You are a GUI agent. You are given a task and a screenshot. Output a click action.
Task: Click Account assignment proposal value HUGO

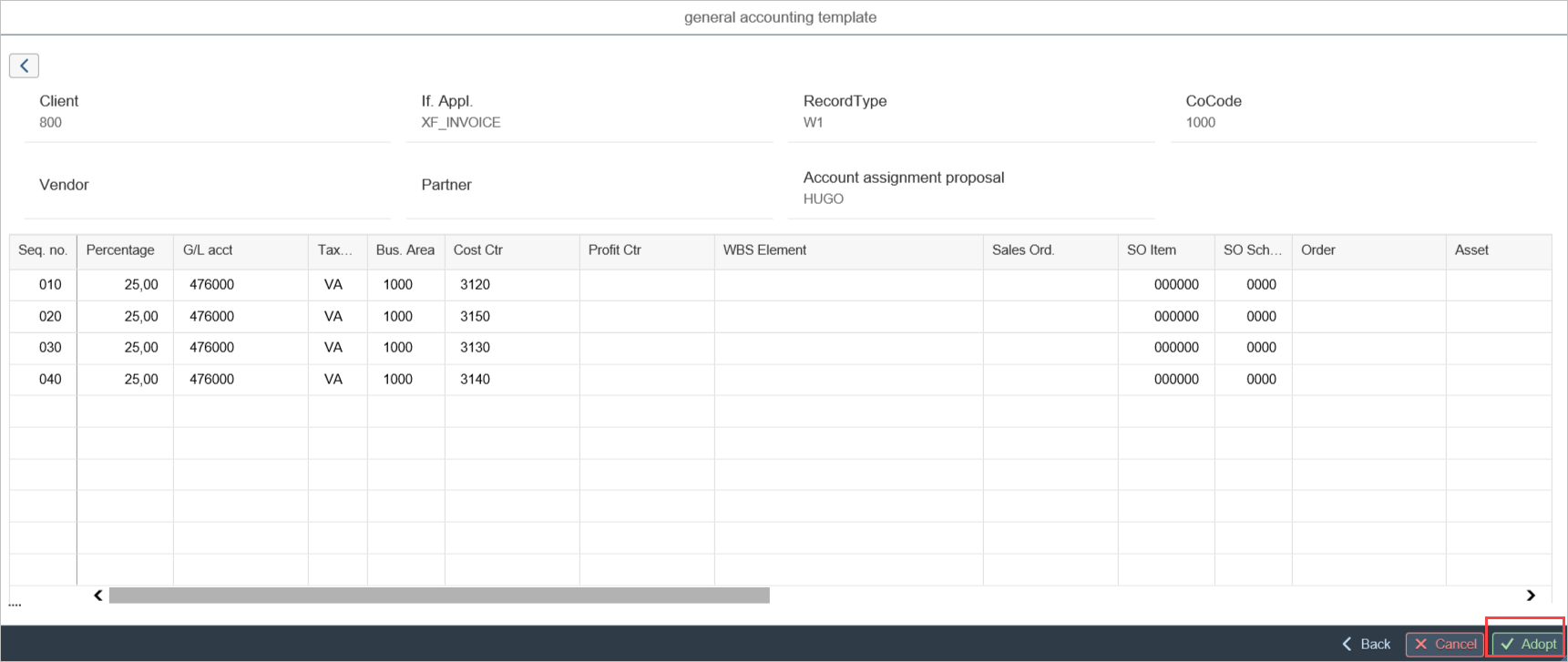[824, 199]
